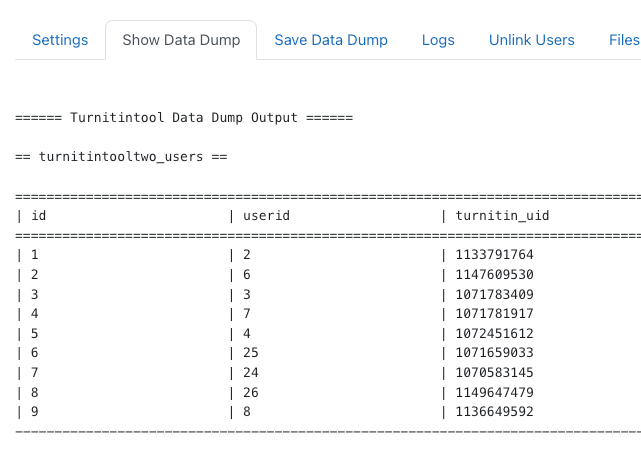
Task: Select turnitin_uid value 1070583145
Action: click(x=495, y=372)
